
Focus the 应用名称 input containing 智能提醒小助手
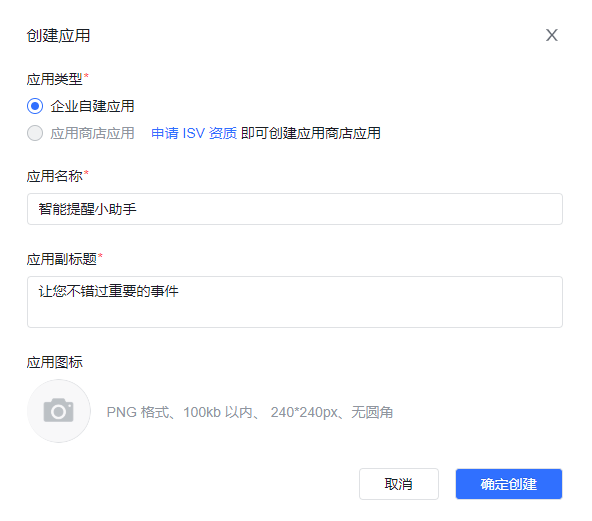(295, 209)
